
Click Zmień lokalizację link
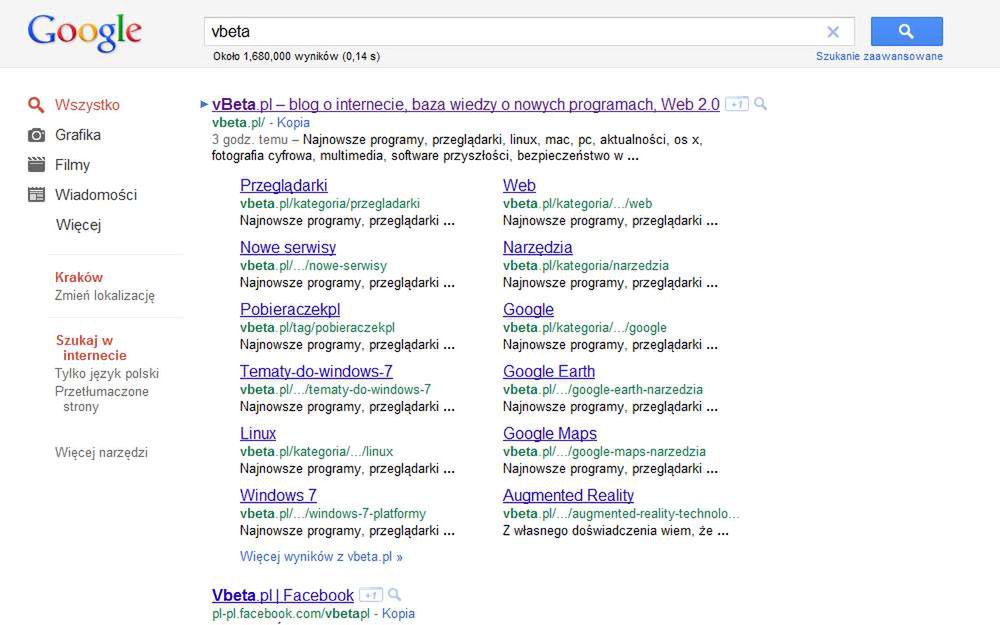[x=105, y=295]
